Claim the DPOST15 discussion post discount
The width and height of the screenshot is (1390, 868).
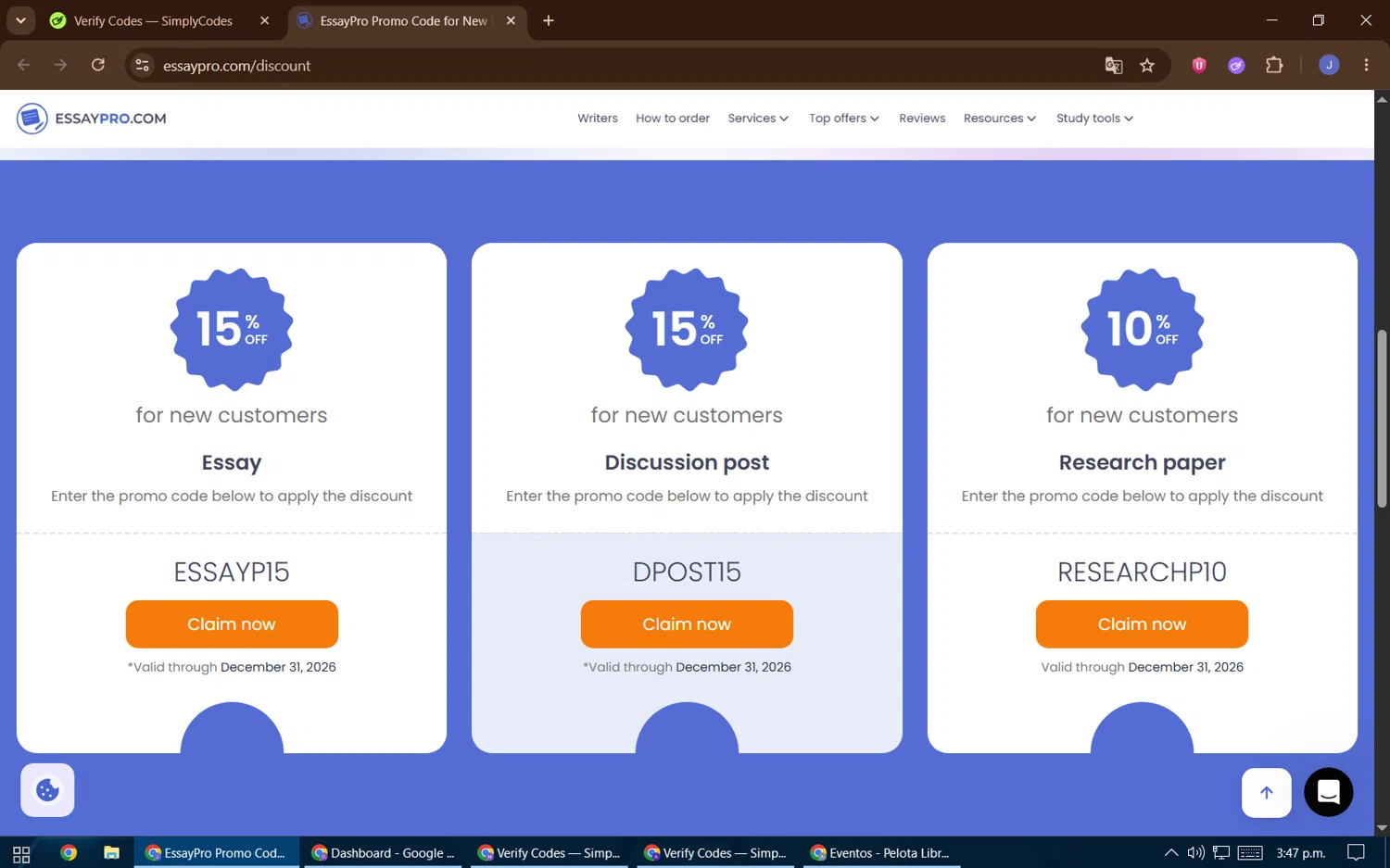(687, 624)
